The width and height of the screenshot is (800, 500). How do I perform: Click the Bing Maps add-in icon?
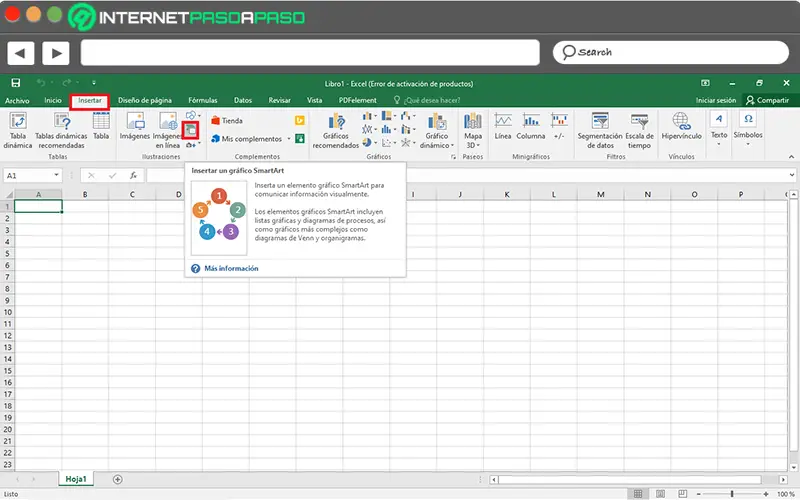[299, 120]
